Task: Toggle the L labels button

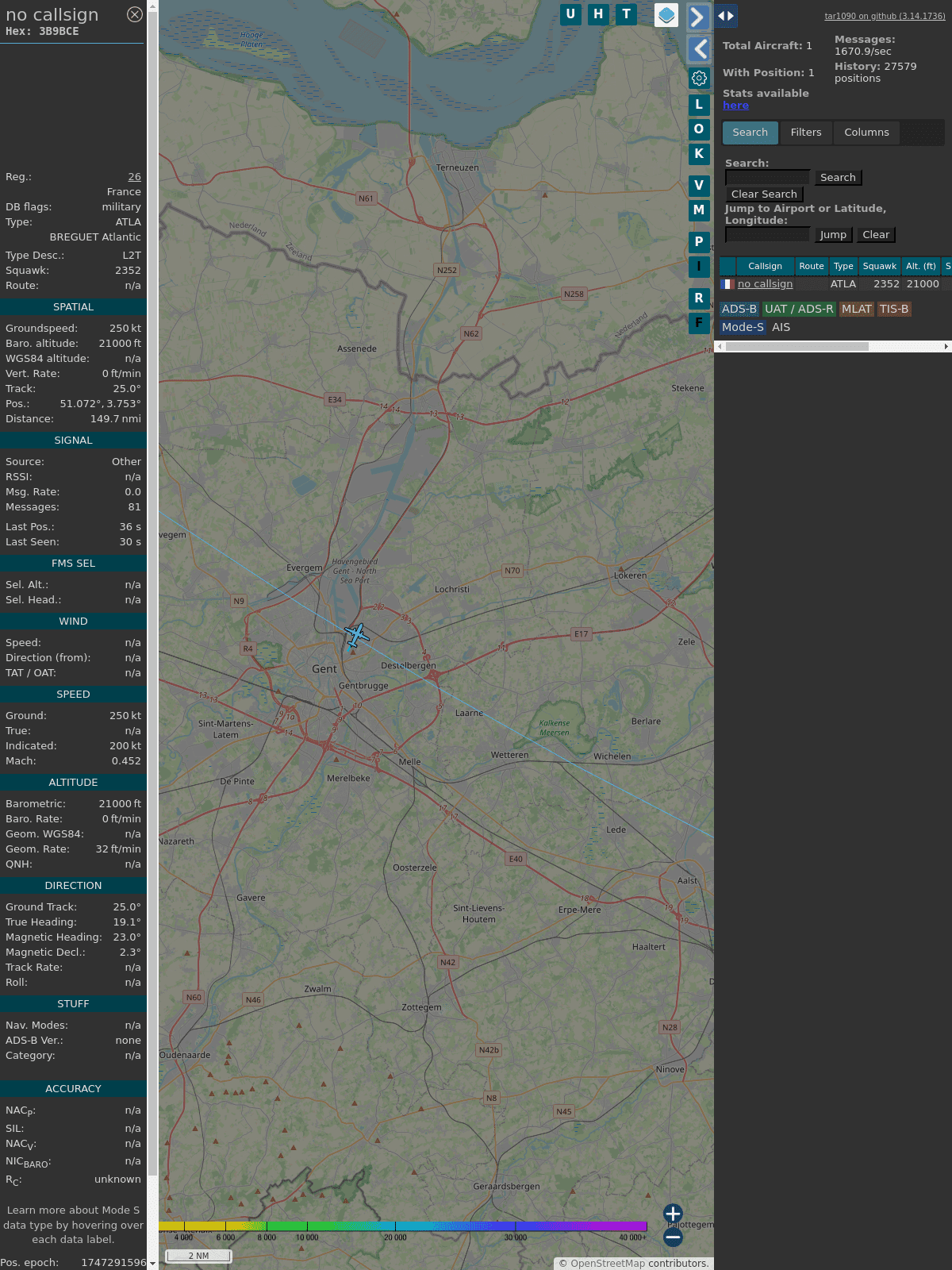Action: pyautogui.click(x=699, y=105)
